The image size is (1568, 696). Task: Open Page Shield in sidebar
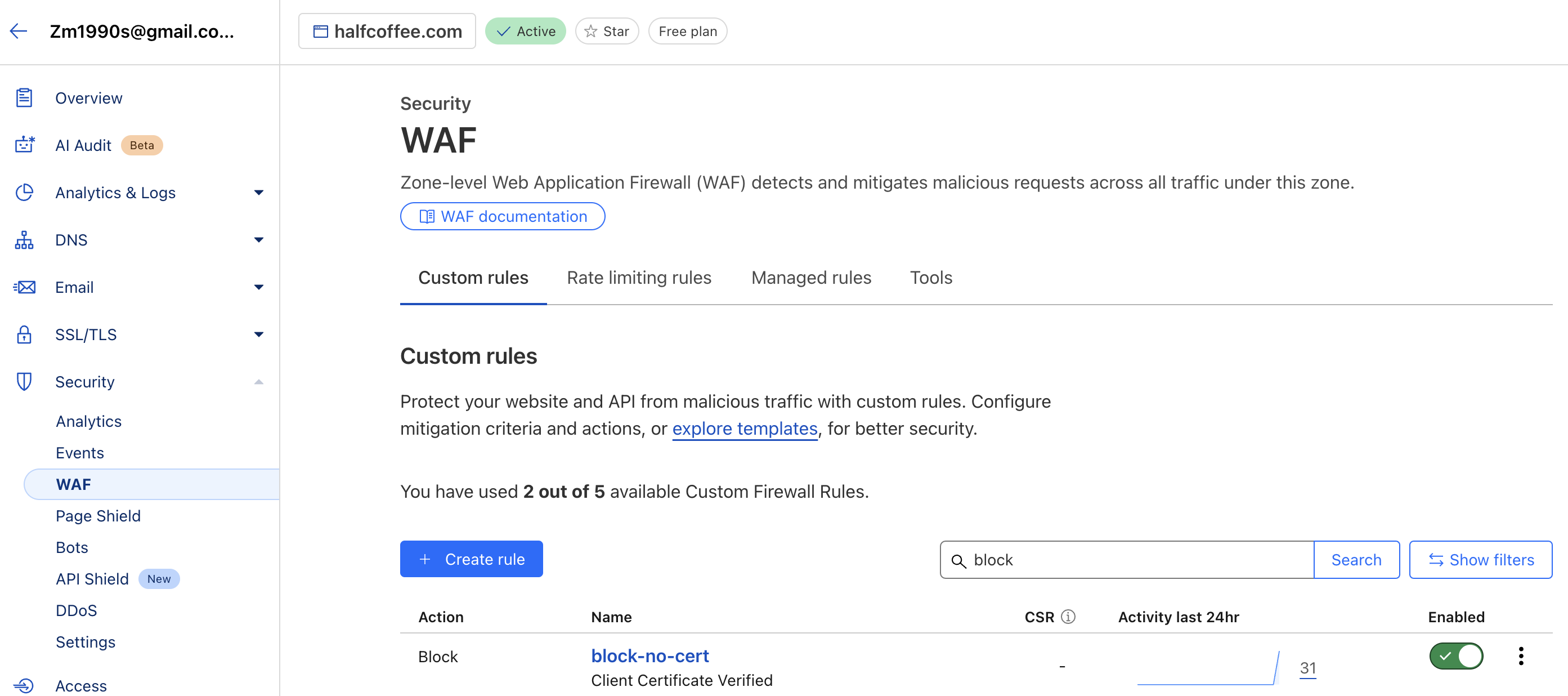click(98, 516)
